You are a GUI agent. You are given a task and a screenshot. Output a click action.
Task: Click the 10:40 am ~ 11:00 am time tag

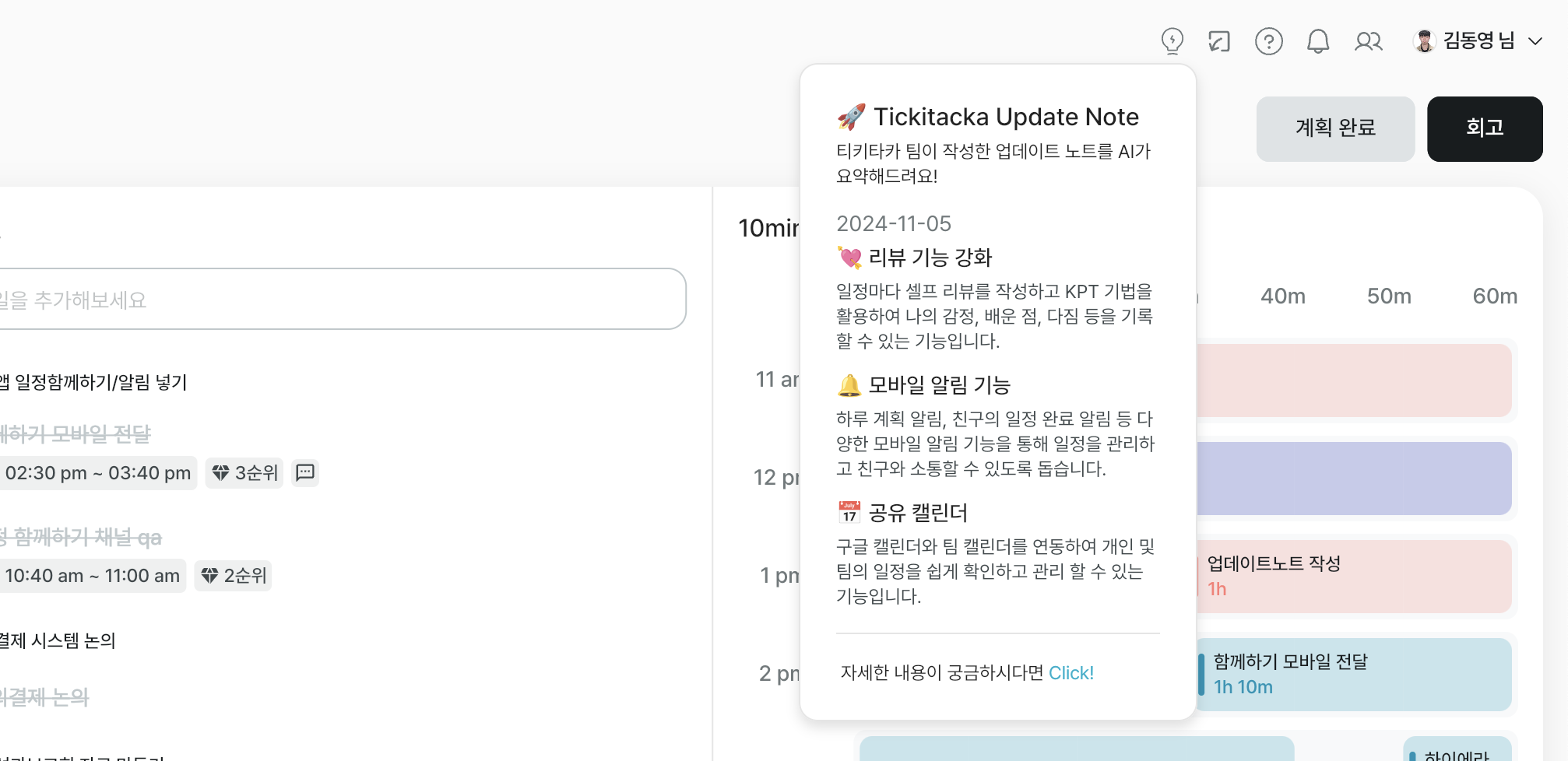click(x=92, y=576)
